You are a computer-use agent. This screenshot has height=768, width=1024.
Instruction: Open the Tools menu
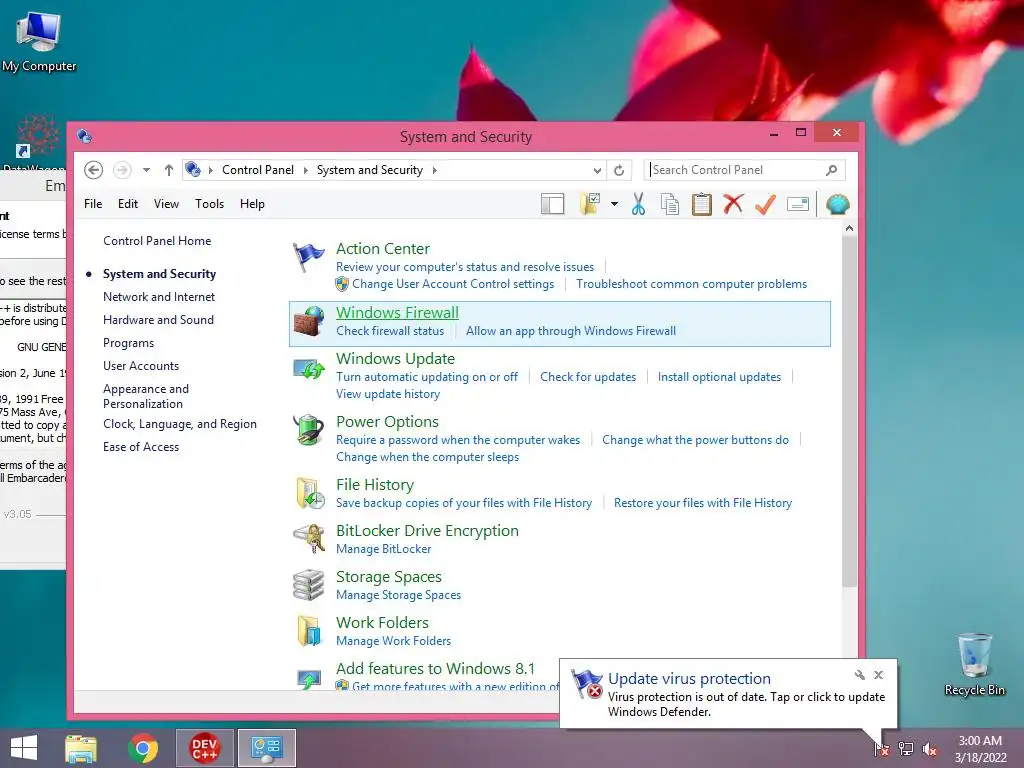coord(209,204)
